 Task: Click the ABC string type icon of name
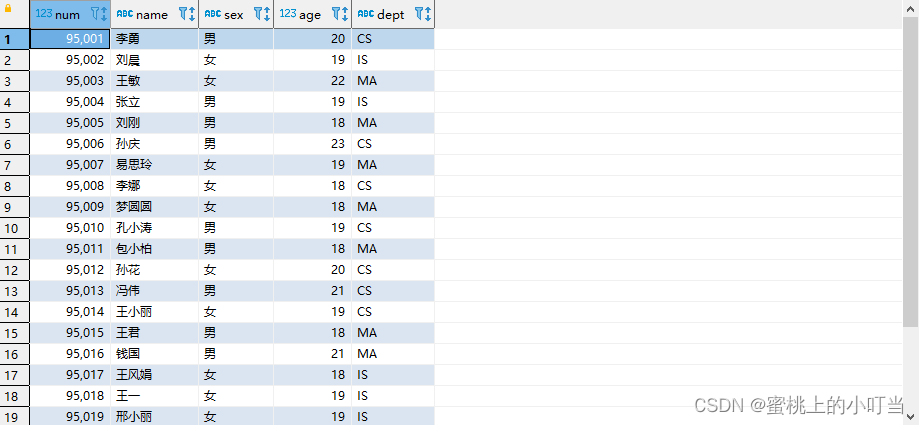tap(125, 13)
